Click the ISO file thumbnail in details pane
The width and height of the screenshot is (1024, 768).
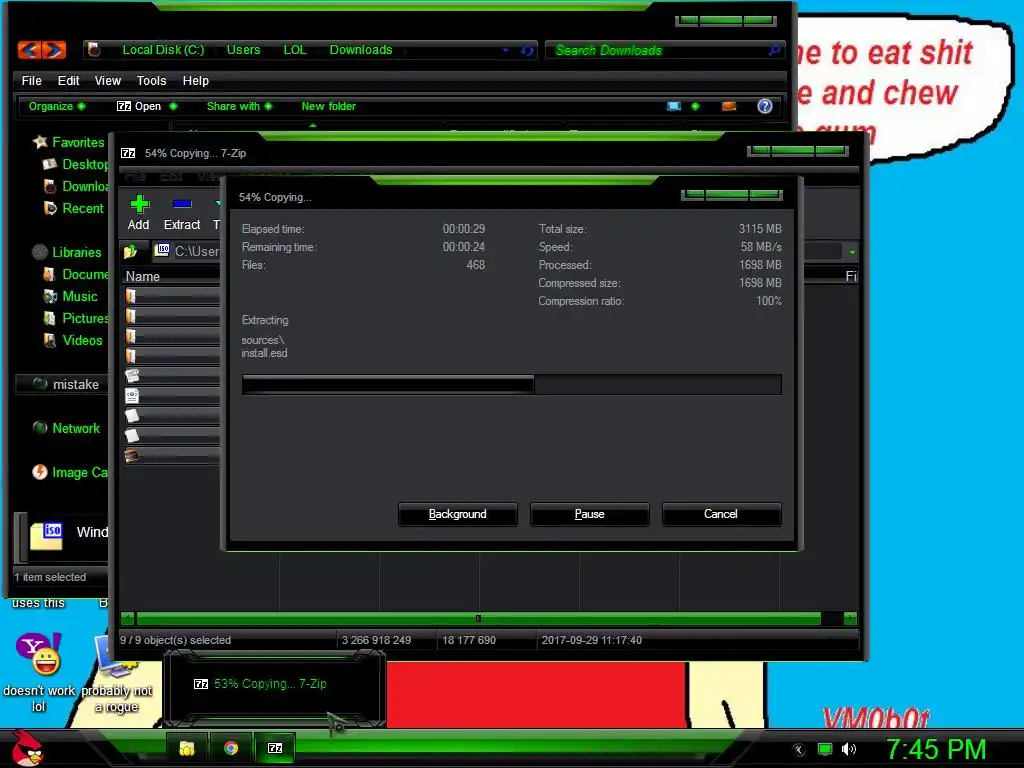pos(46,536)
